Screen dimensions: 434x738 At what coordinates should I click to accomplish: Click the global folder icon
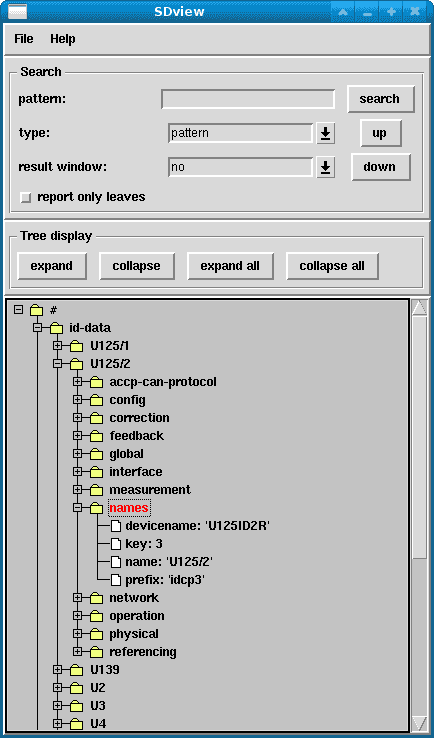click(96, 454)
